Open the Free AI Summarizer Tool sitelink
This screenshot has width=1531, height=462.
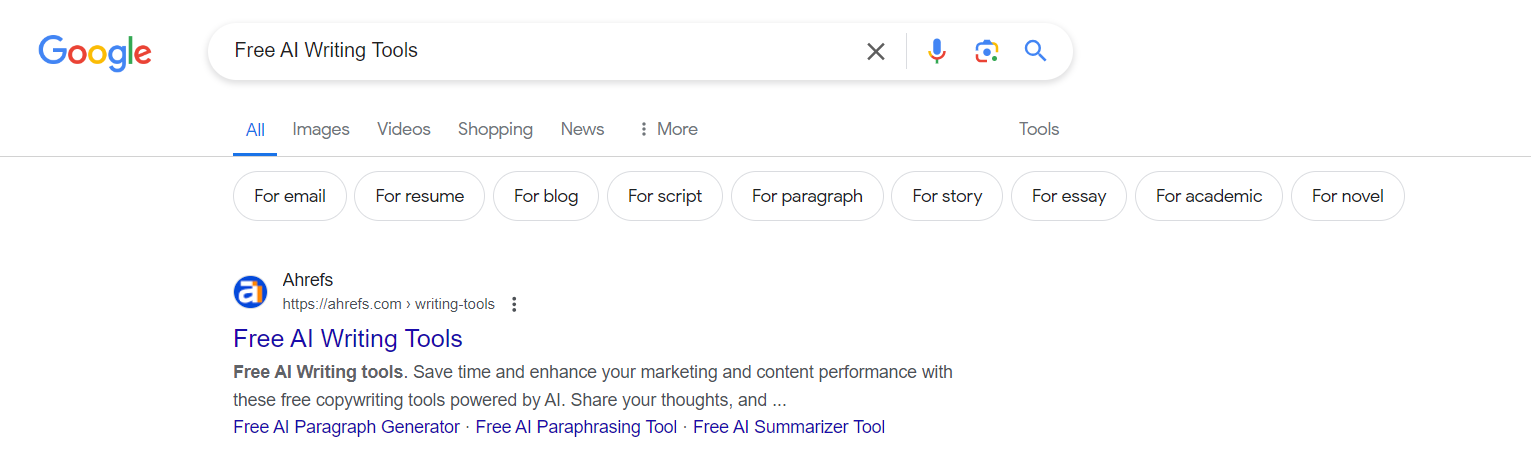click(789, 427)
